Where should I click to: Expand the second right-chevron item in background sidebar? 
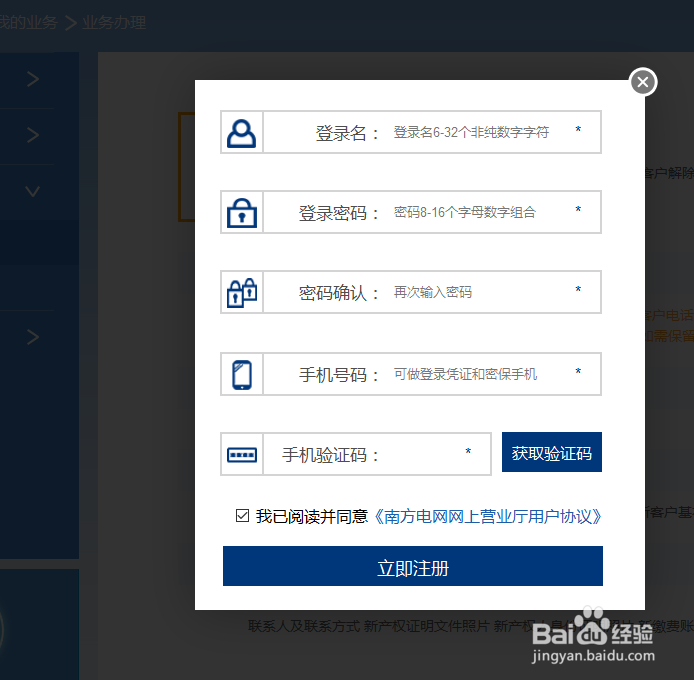pyautogui.click(x=33, y=135)
